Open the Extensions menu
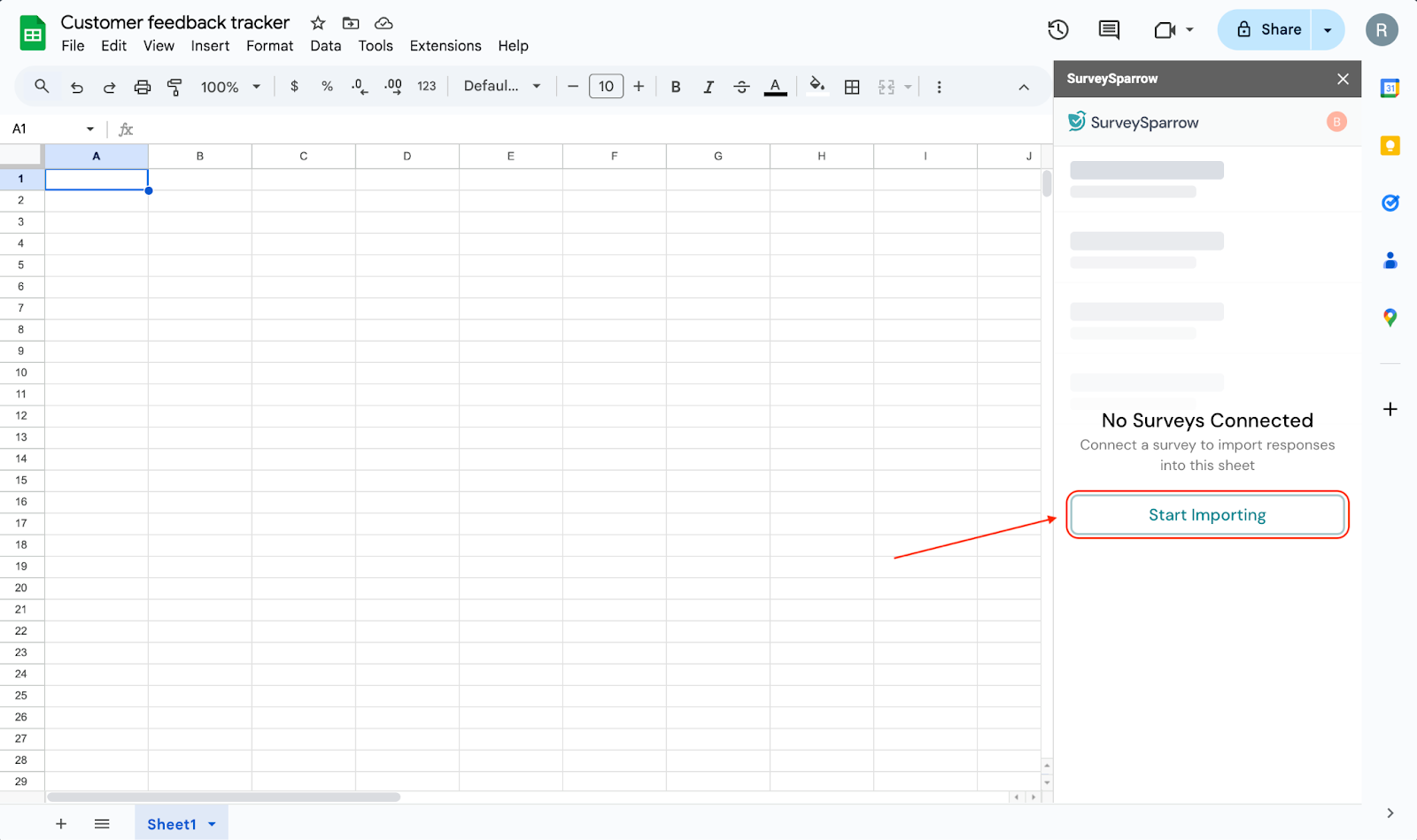This screenshot has height=840, width=1417. 445,46
